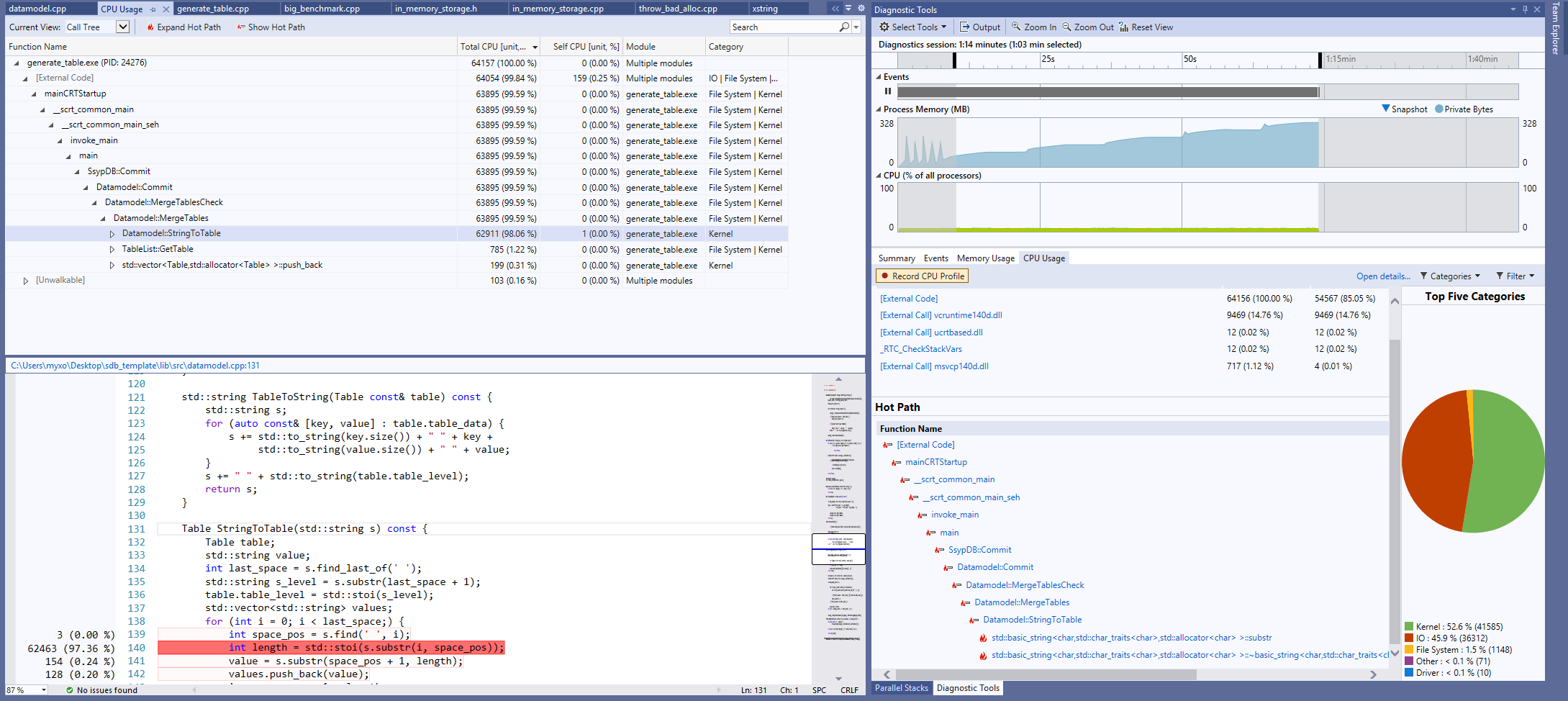
Task: Open the Summary tab
Action: coord(897,258)
